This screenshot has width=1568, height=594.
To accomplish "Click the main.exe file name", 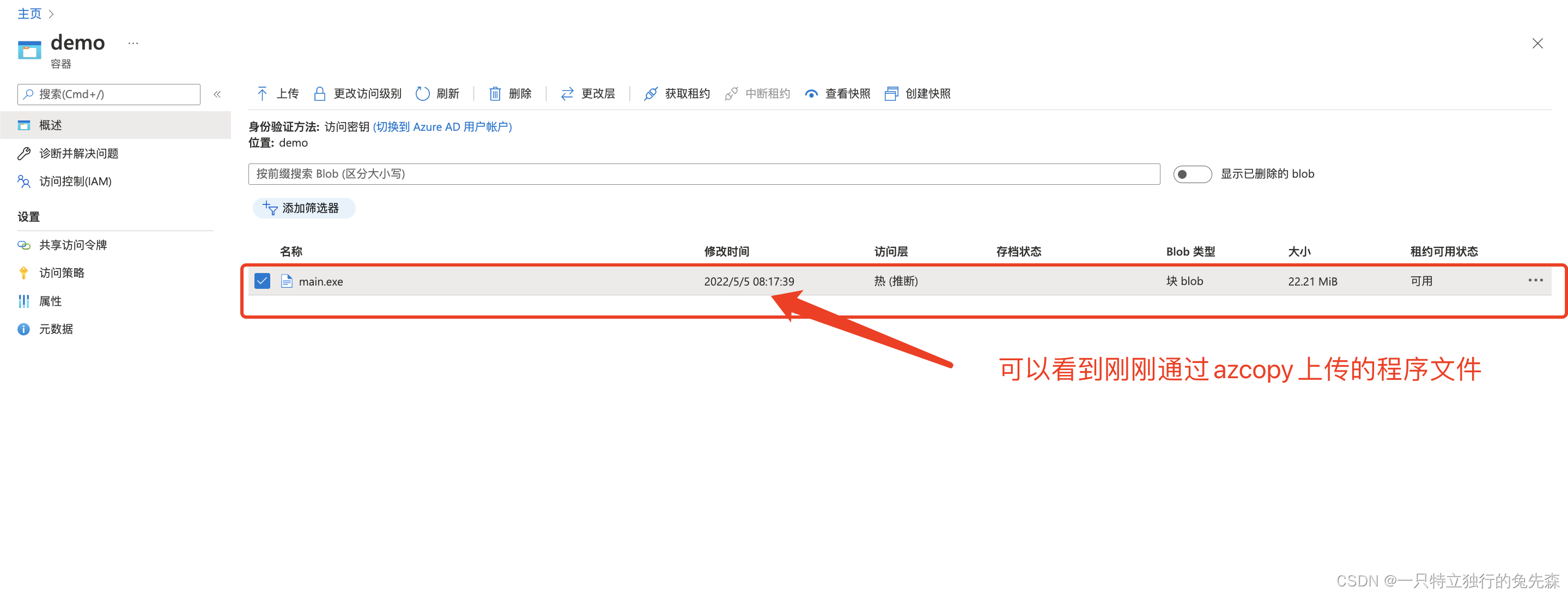I will click(321, 282).
